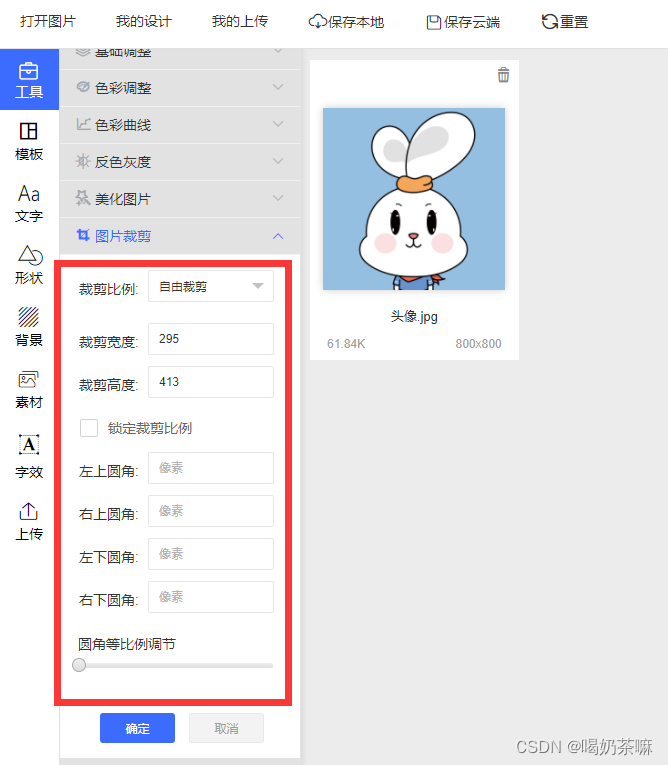The width and height of the screenshot is (668, 765).
Task: Open the 字效 text effects panel
Action: point(29,456)
